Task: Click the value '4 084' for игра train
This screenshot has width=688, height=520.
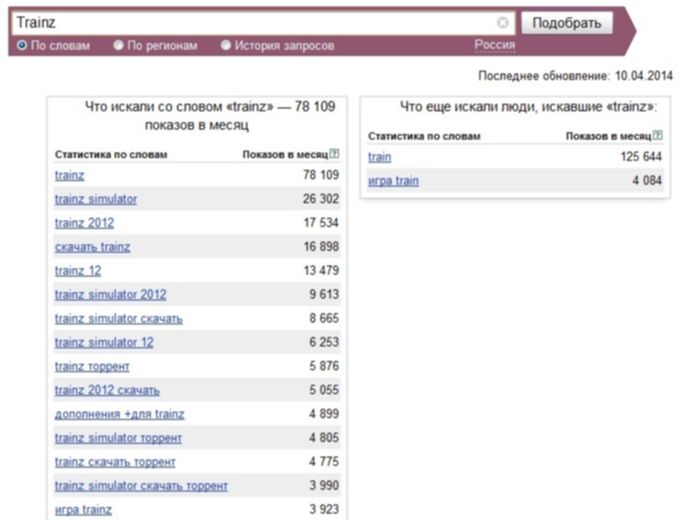Action: point(647,180)
